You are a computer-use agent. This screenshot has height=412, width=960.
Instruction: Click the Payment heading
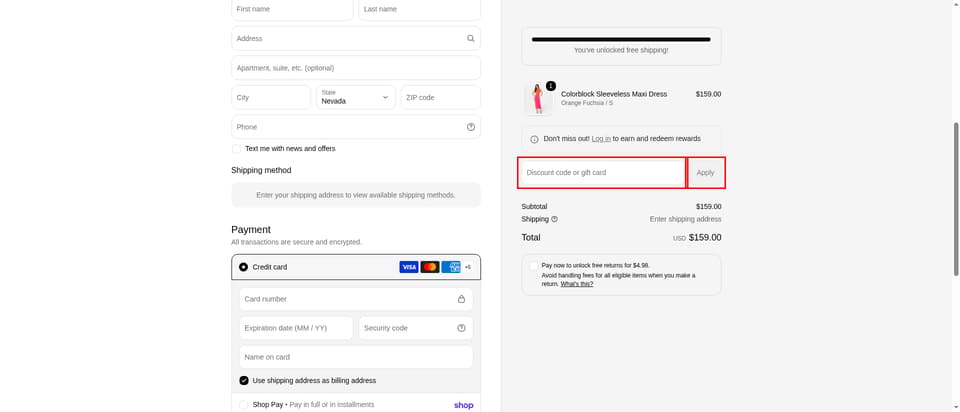pos(251,230)
